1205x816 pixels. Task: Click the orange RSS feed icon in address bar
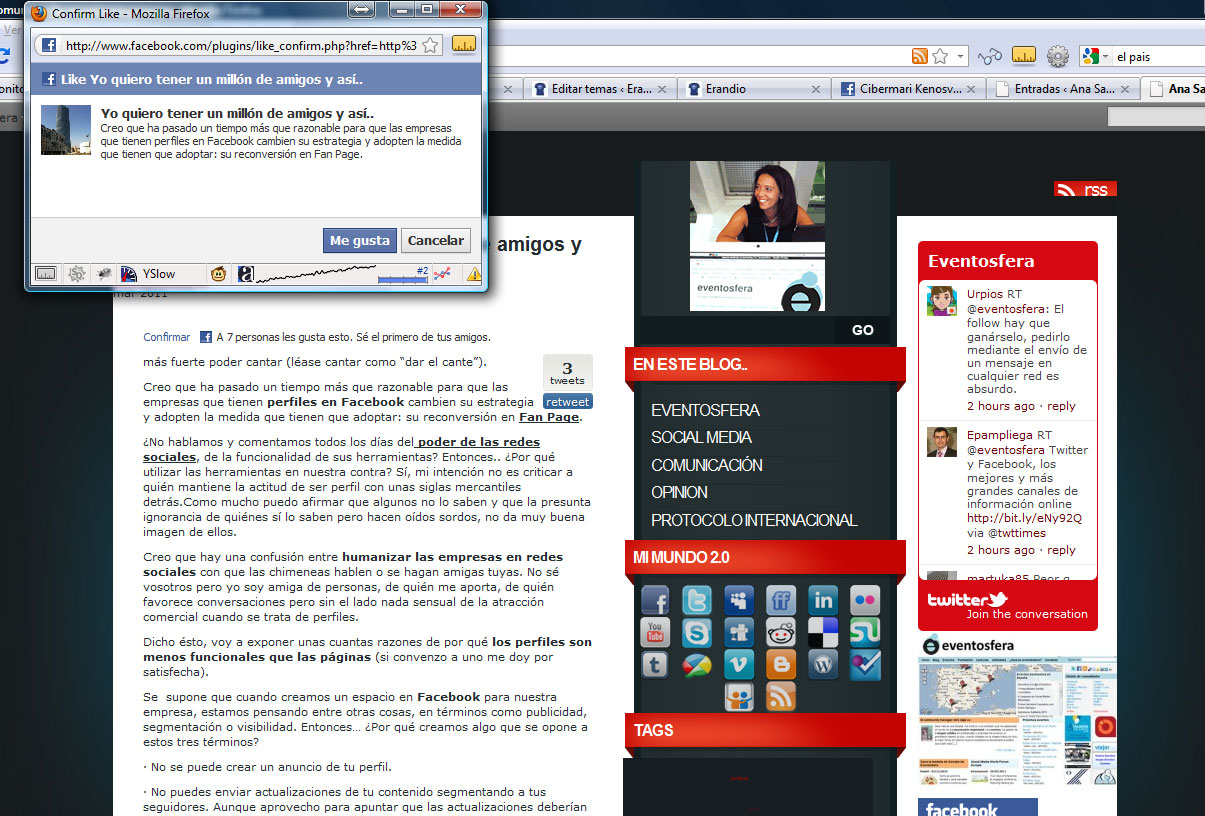pos(919,56)
